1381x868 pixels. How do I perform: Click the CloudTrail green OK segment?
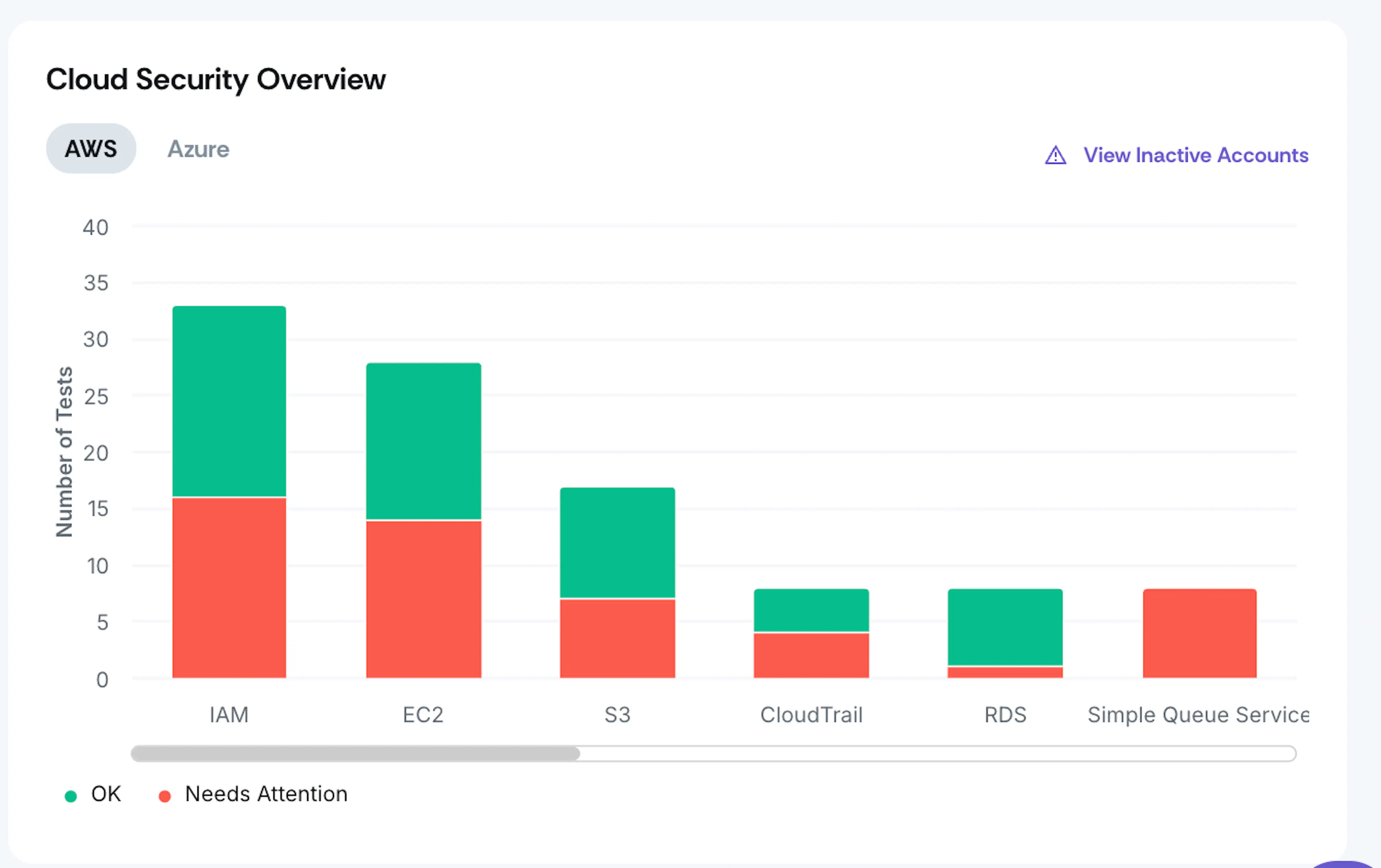pos(811,610)
